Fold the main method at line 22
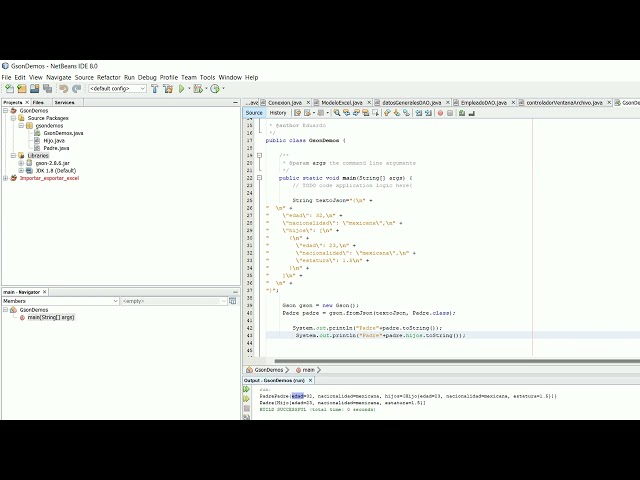The height and width of the screenshot is (480, 640). pyautogui.click(x=259, y=178)
